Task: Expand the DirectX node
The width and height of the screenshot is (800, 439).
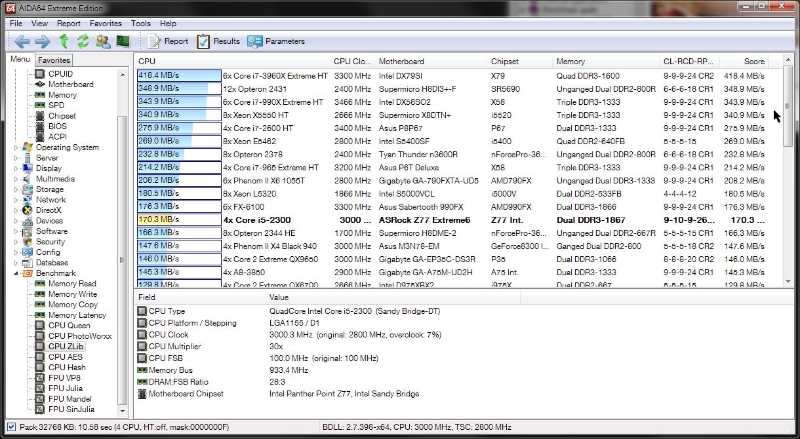Action: (x=16, y=210)
